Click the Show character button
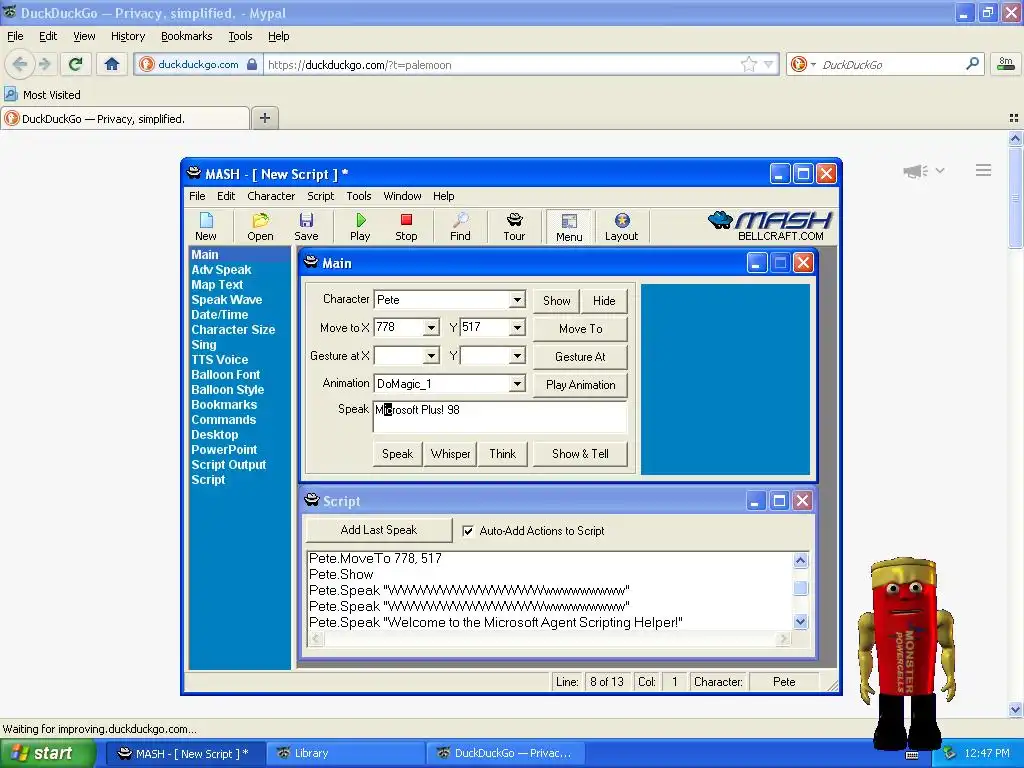This screenshot has width=1024, height=768. pyautogui.click(x=556, y=300)
